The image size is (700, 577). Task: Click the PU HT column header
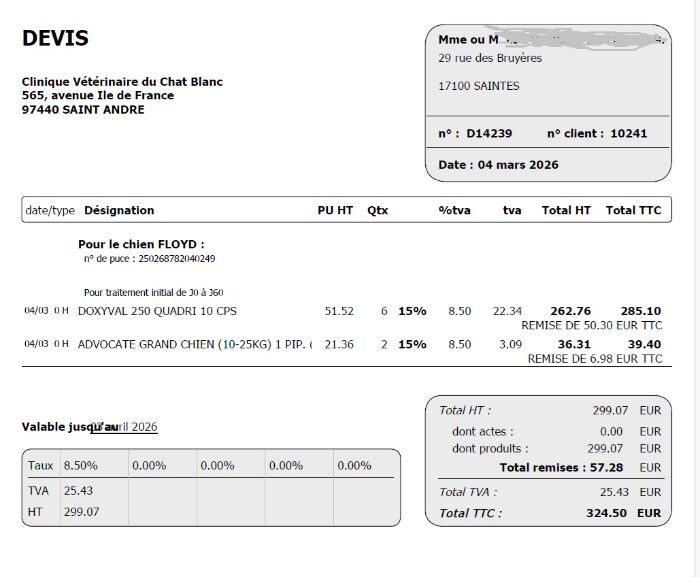pyautogui.click(x=335, y=210)
